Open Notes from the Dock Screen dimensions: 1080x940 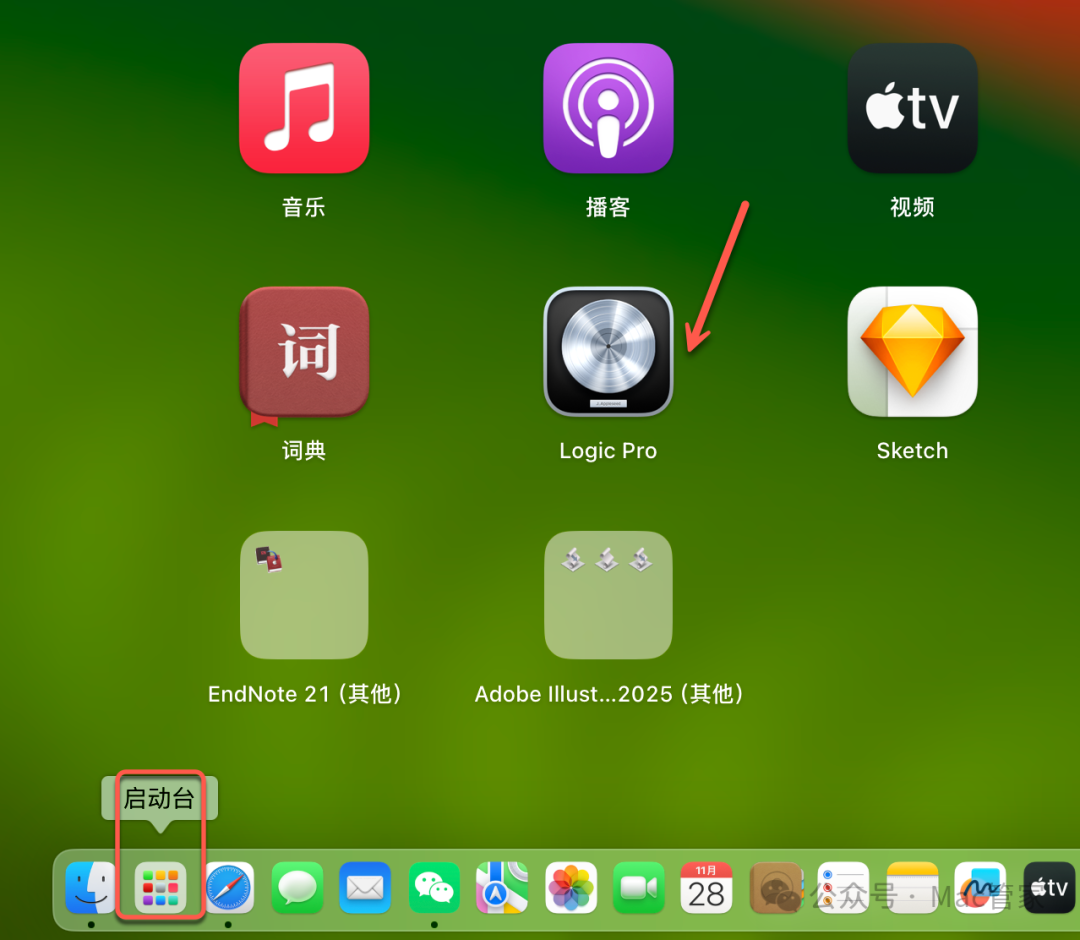[912, 888]
